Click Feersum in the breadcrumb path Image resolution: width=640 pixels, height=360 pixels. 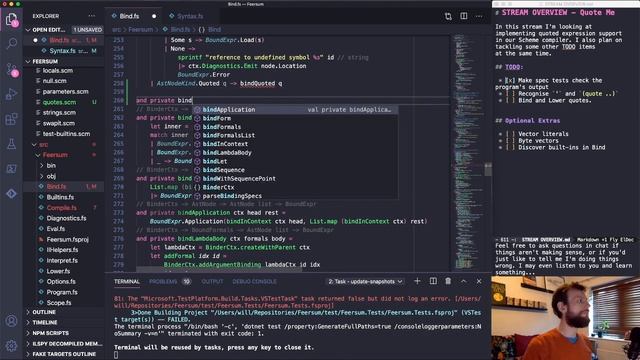pyautogui.click(x=140, y=29)
